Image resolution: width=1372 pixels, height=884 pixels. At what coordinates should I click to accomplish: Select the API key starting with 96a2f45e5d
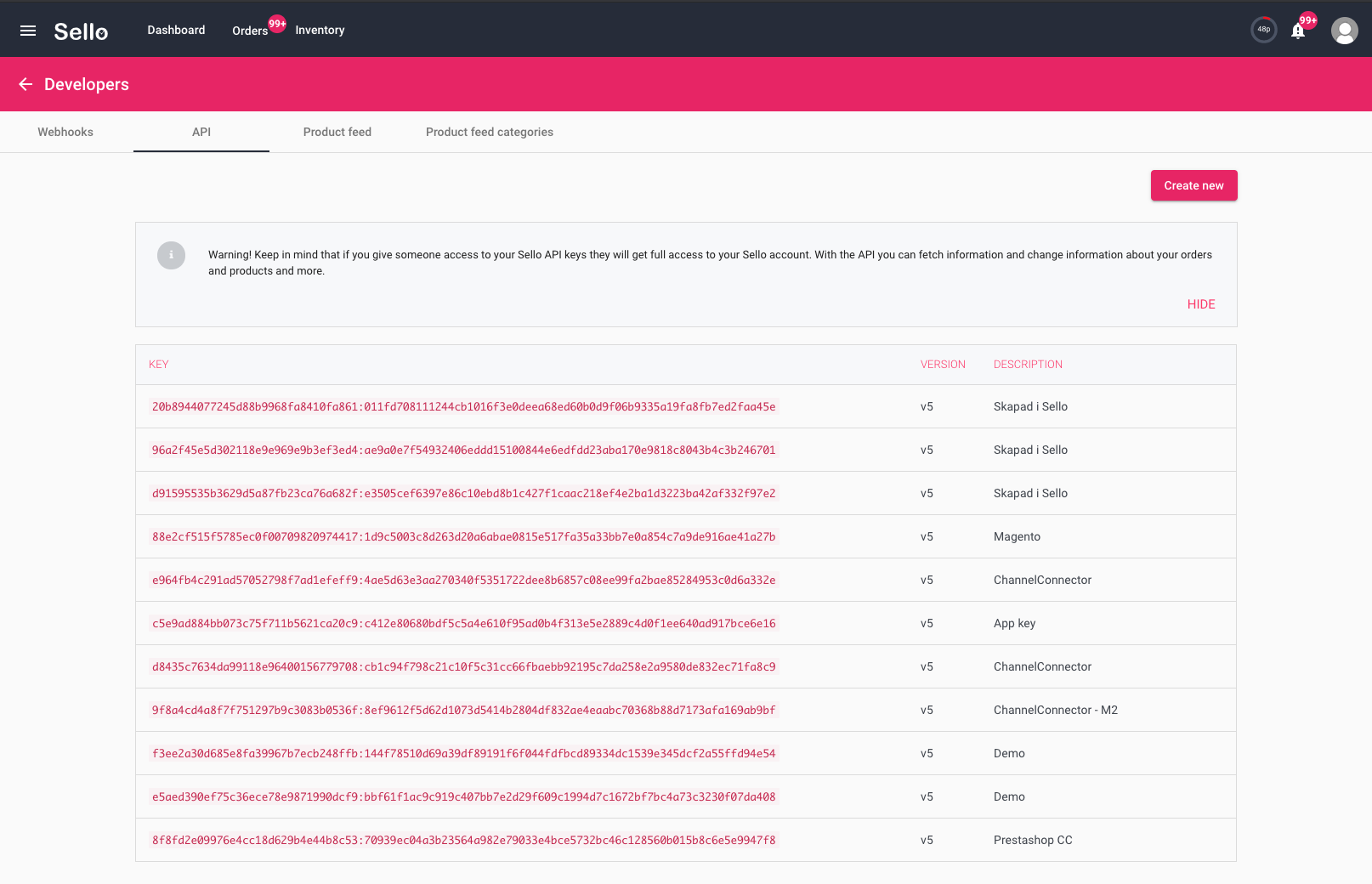(x=464, y=450)
